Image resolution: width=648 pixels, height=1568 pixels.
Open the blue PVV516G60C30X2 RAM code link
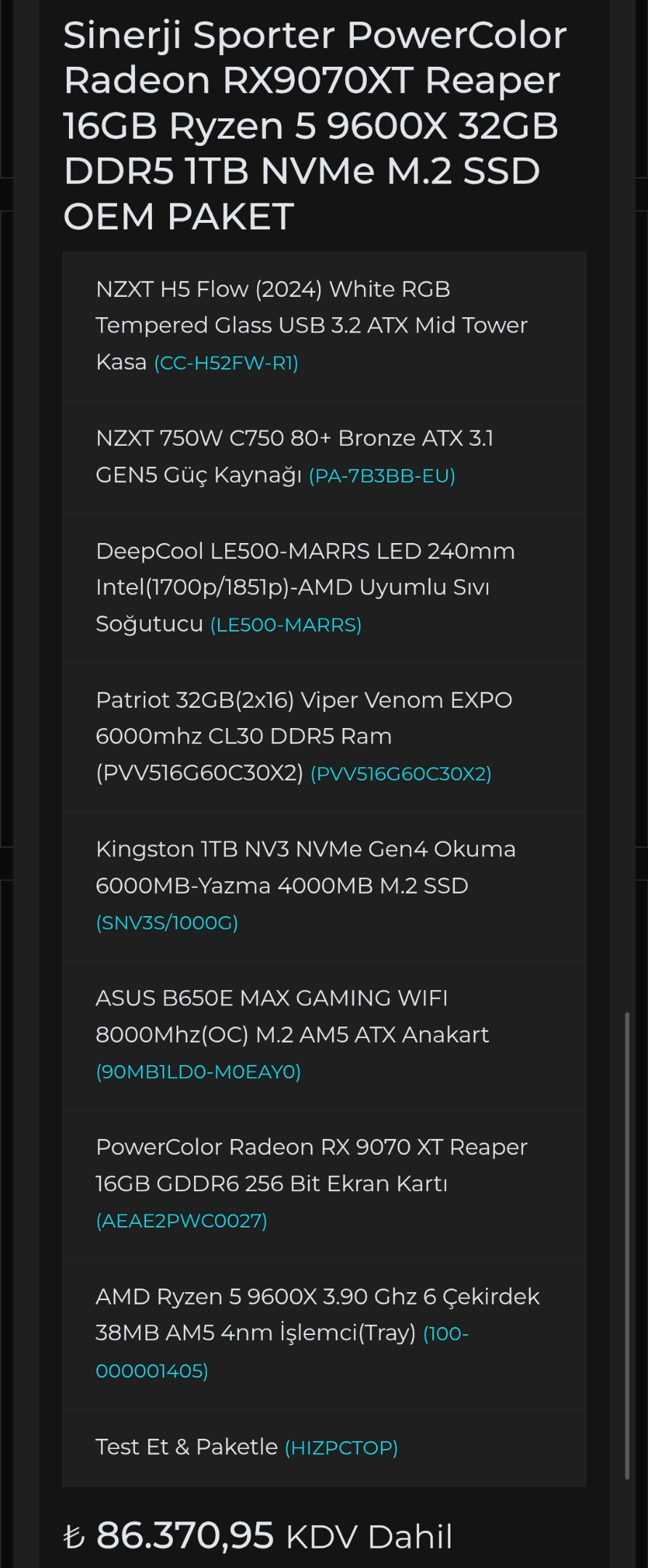pyautogui.click(x=401, y=774)
